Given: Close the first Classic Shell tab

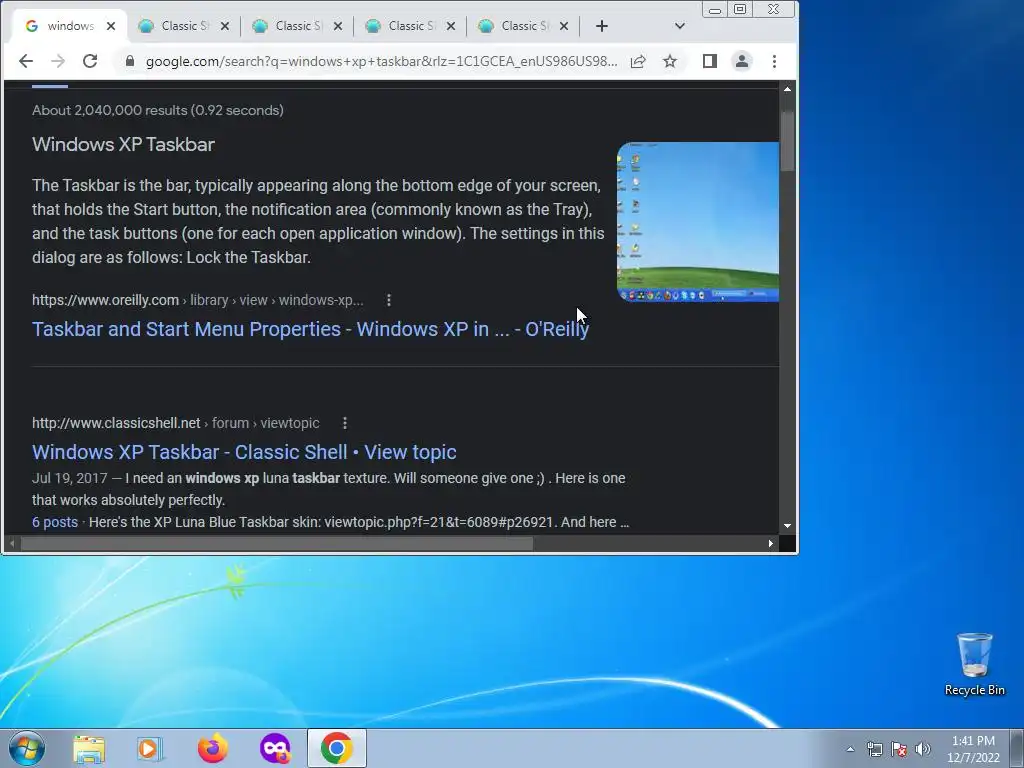Looking at the screenshot, I should pos(225,26).
